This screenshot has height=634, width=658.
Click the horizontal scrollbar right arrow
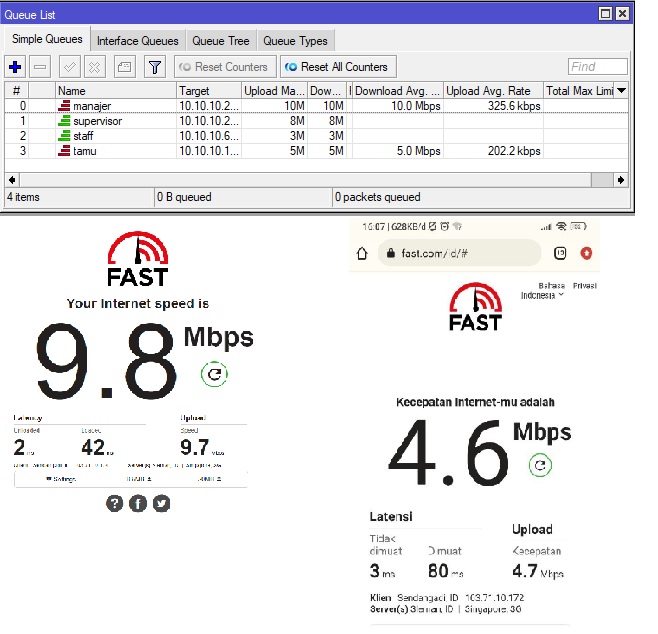[x=621, y=180]
